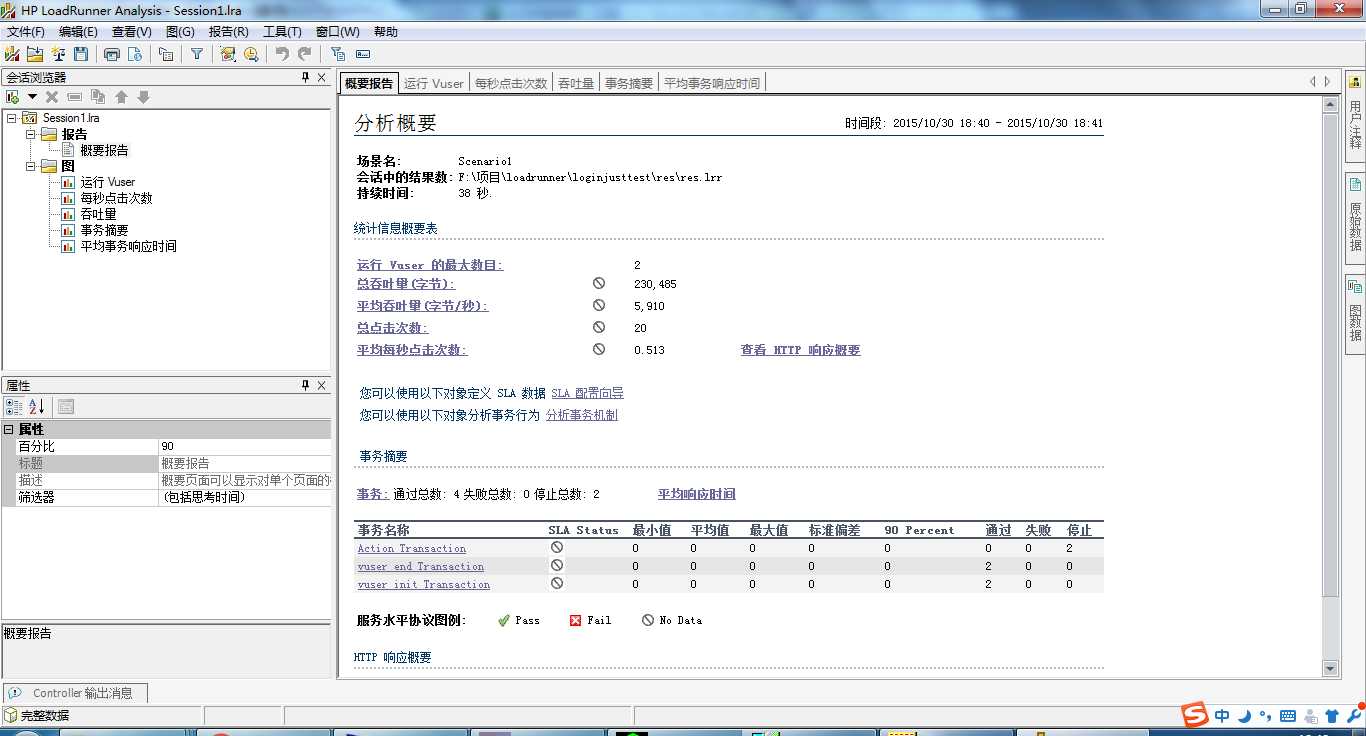Click the move item up arrow icon
Viewport: 1366px width, 736px height.
tap(121, 97)
